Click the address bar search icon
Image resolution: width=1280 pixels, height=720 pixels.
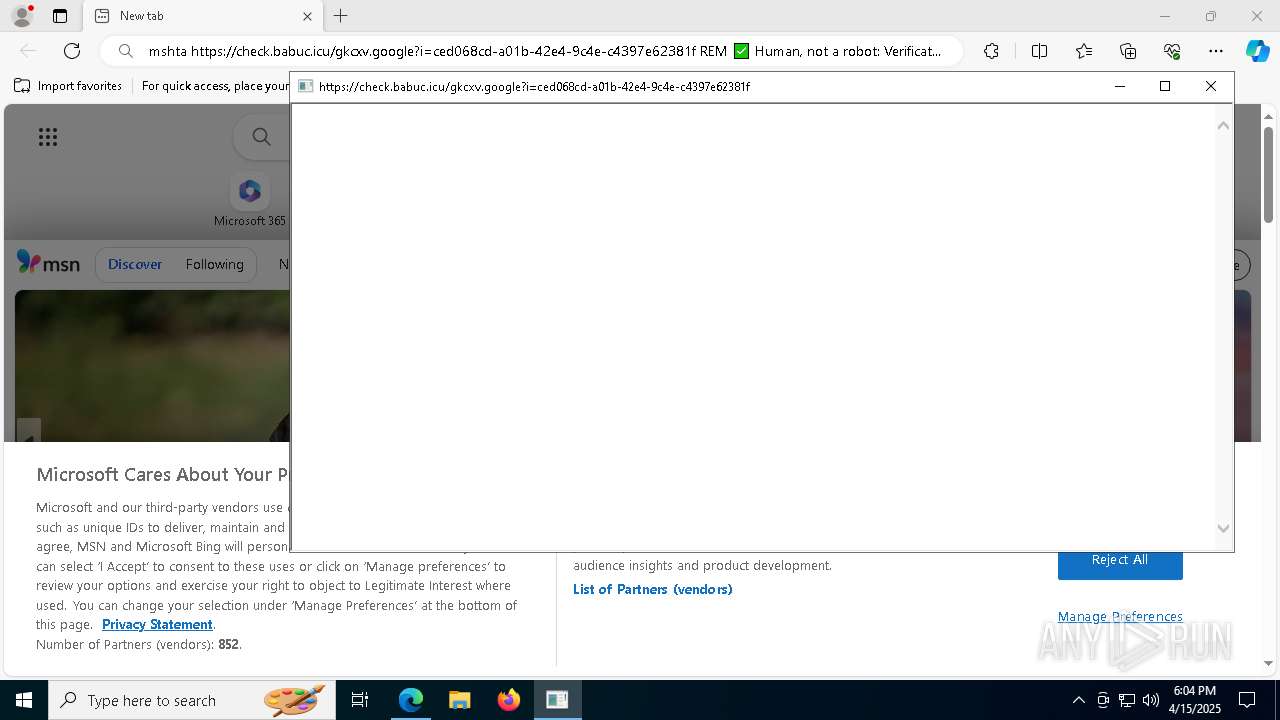pos(125,51)
